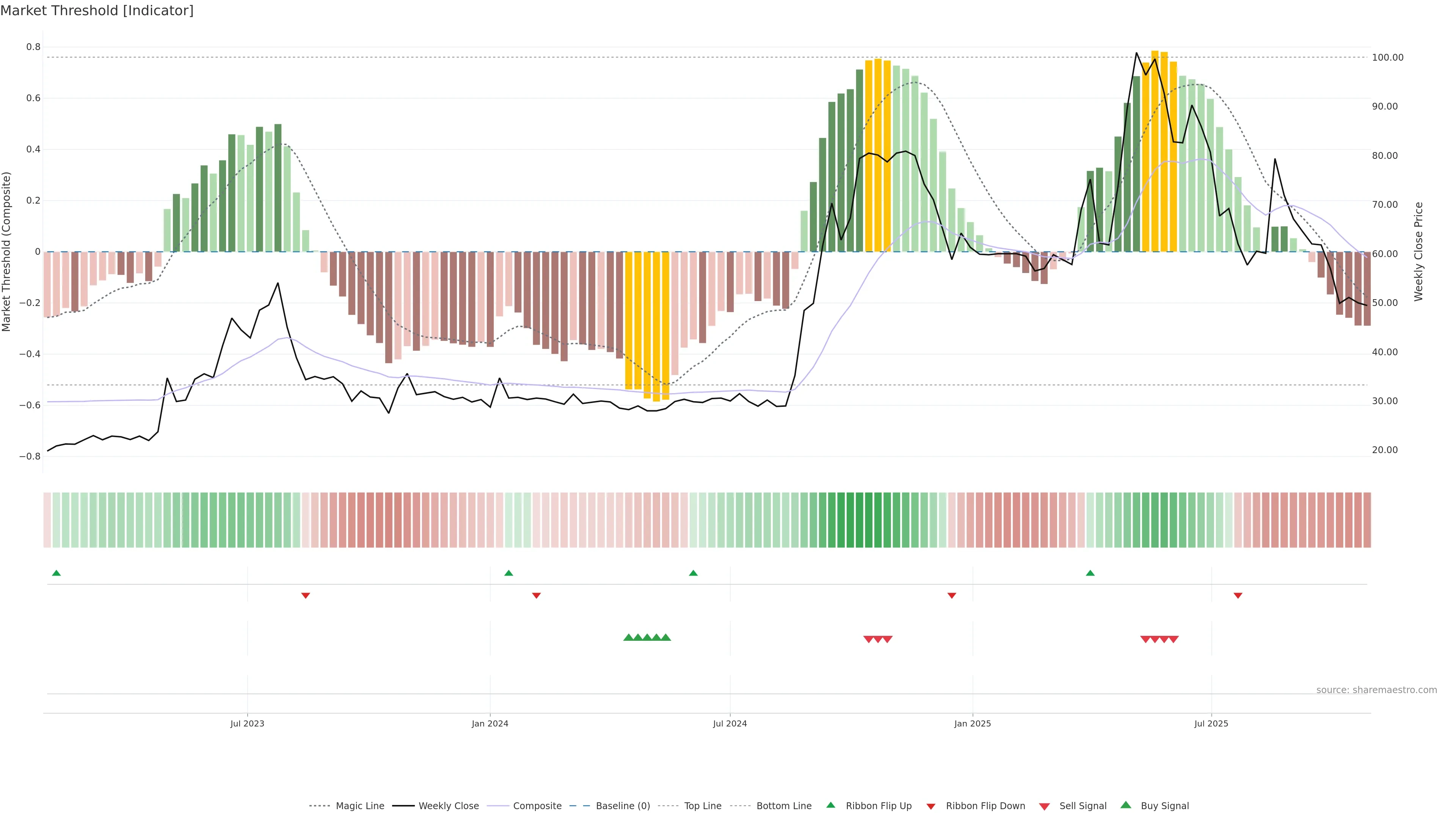
Task: Click the source: sharemaestro.com text
Action: [x=1376, y=690]
